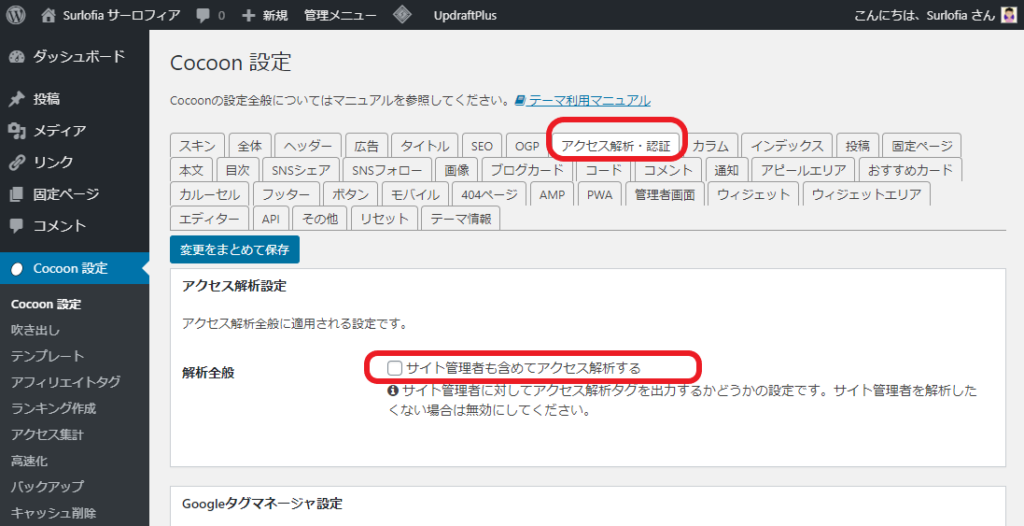Switch to the 全体 tab
This screenshot has width=1024, height=526.
tap(249, 146)
